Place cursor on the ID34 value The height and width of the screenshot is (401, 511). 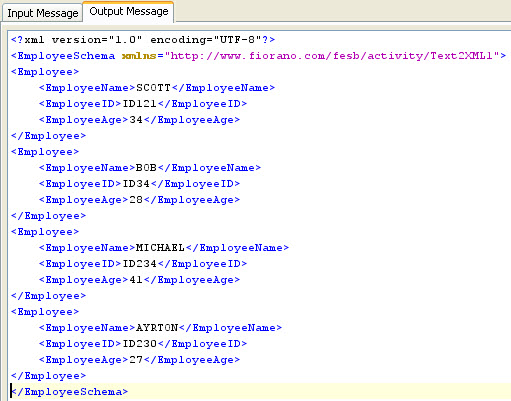(136, 184)
